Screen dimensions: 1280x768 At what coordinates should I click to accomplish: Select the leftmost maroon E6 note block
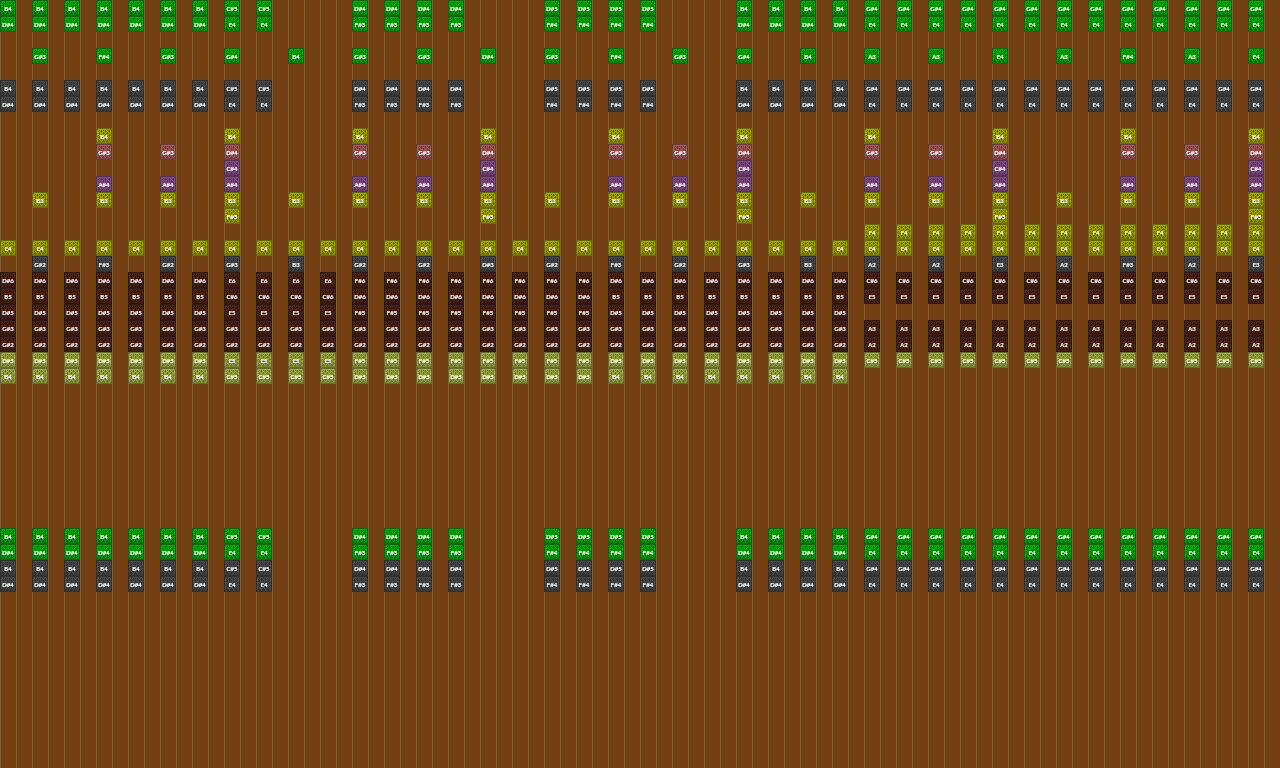click(x=232, y=281)
